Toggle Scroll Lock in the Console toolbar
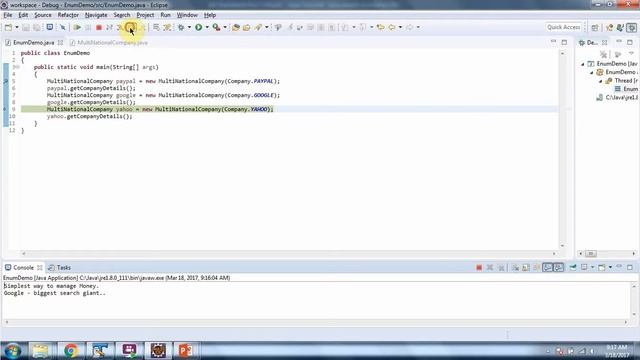 click(x=526, y=267)
